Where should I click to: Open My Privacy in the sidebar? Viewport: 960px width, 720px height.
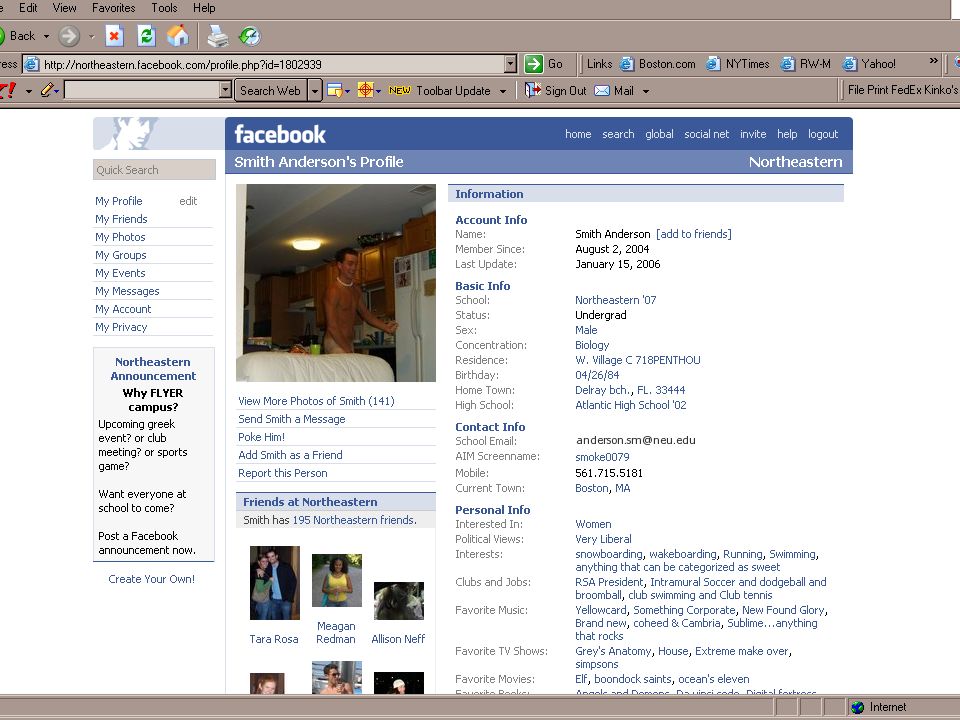point(121,327)
